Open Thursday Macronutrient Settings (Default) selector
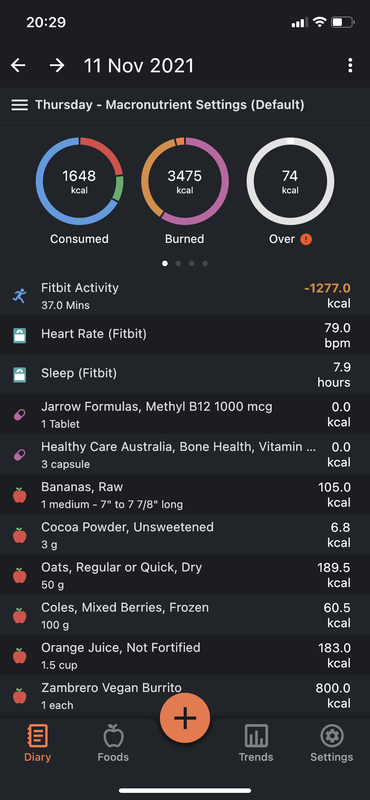370x800 pixels. click(169, 105)
